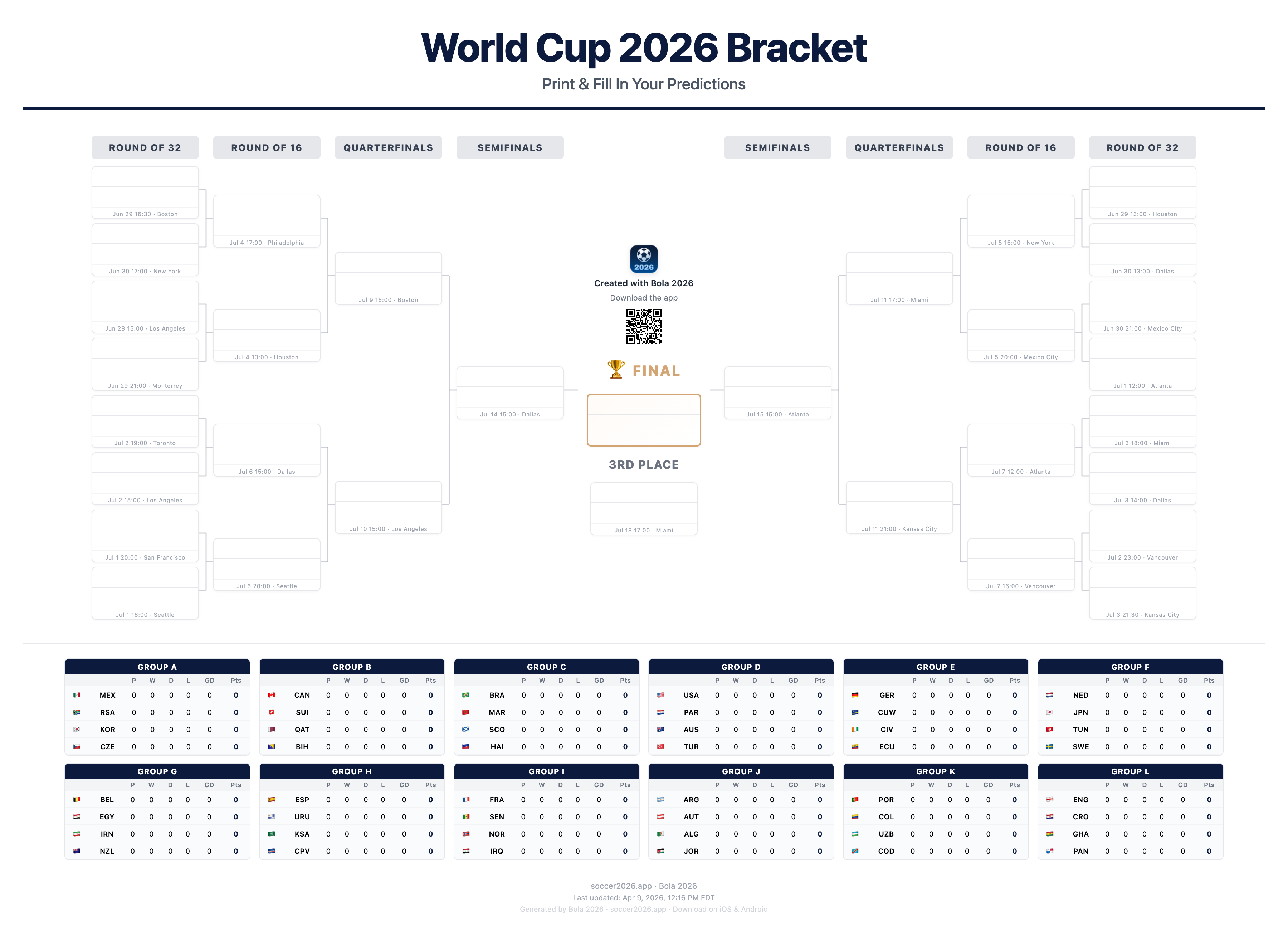
Task: Select the left Quarterfinals column header
Action: click(388, 148)
